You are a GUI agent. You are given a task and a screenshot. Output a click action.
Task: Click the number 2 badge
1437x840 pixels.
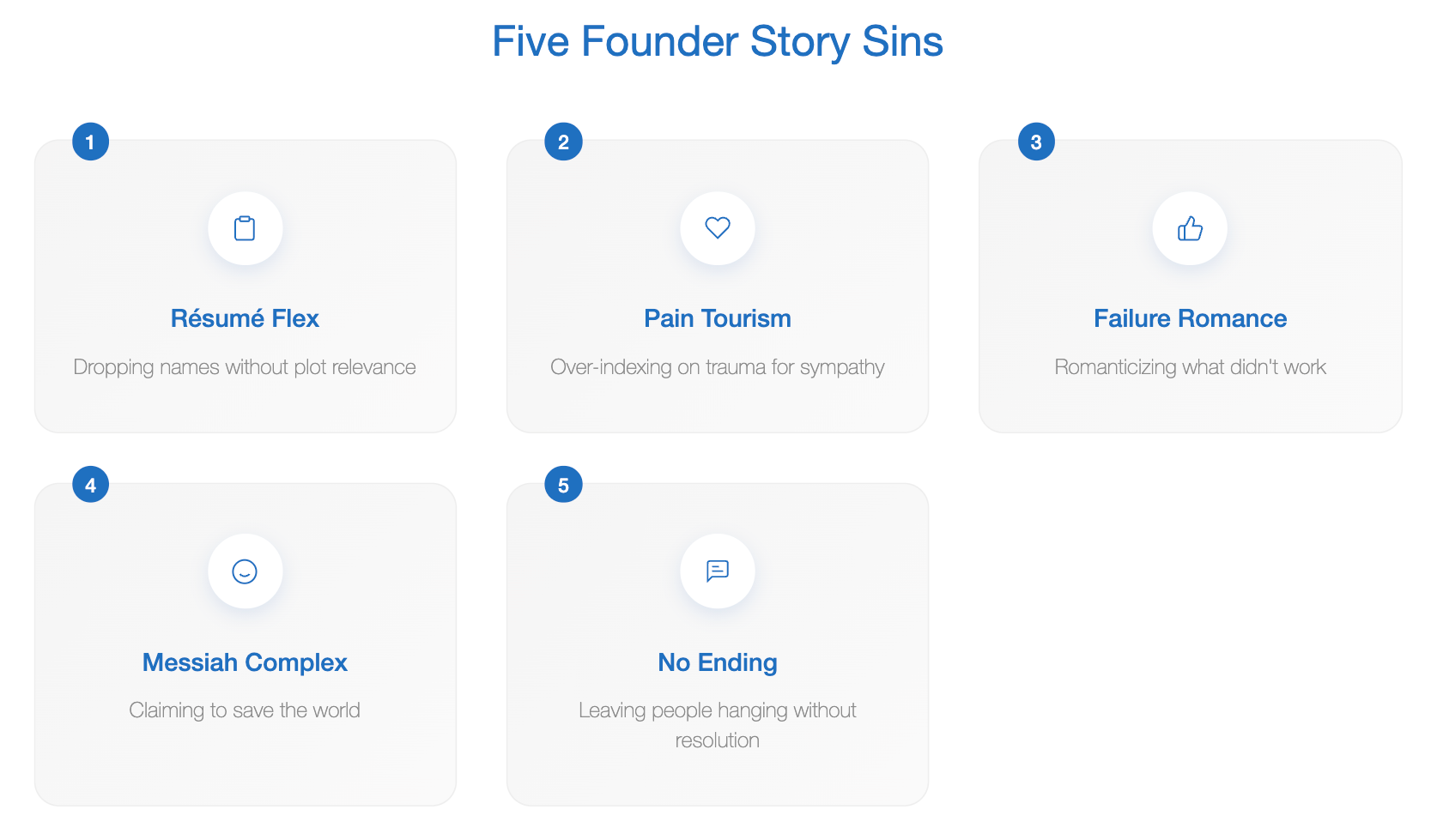coord(563,142)
